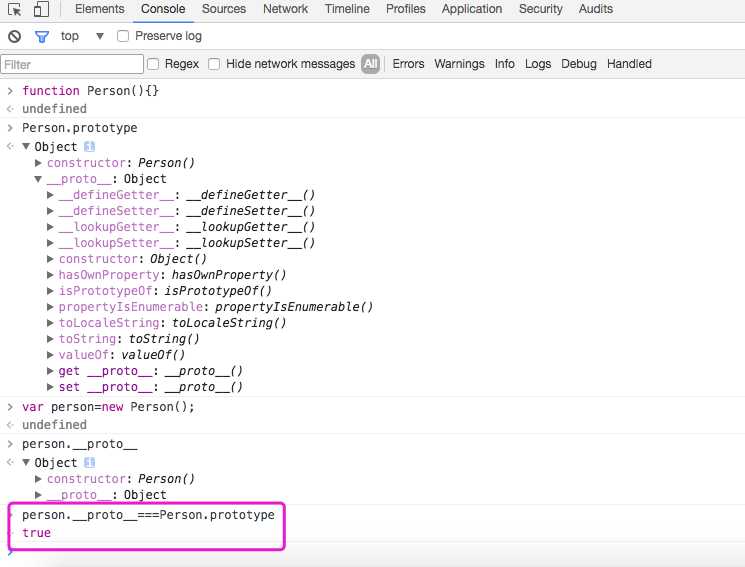Expand the __defineSetter__ property
This screenshot has height=567, width=745.
[50, 211]
